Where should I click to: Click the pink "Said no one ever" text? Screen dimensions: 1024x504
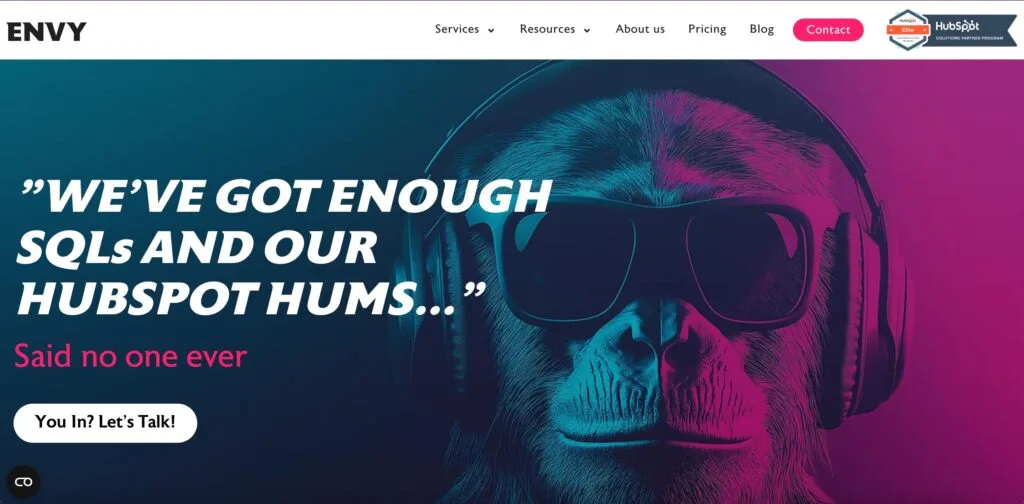[x=131, y=356]
